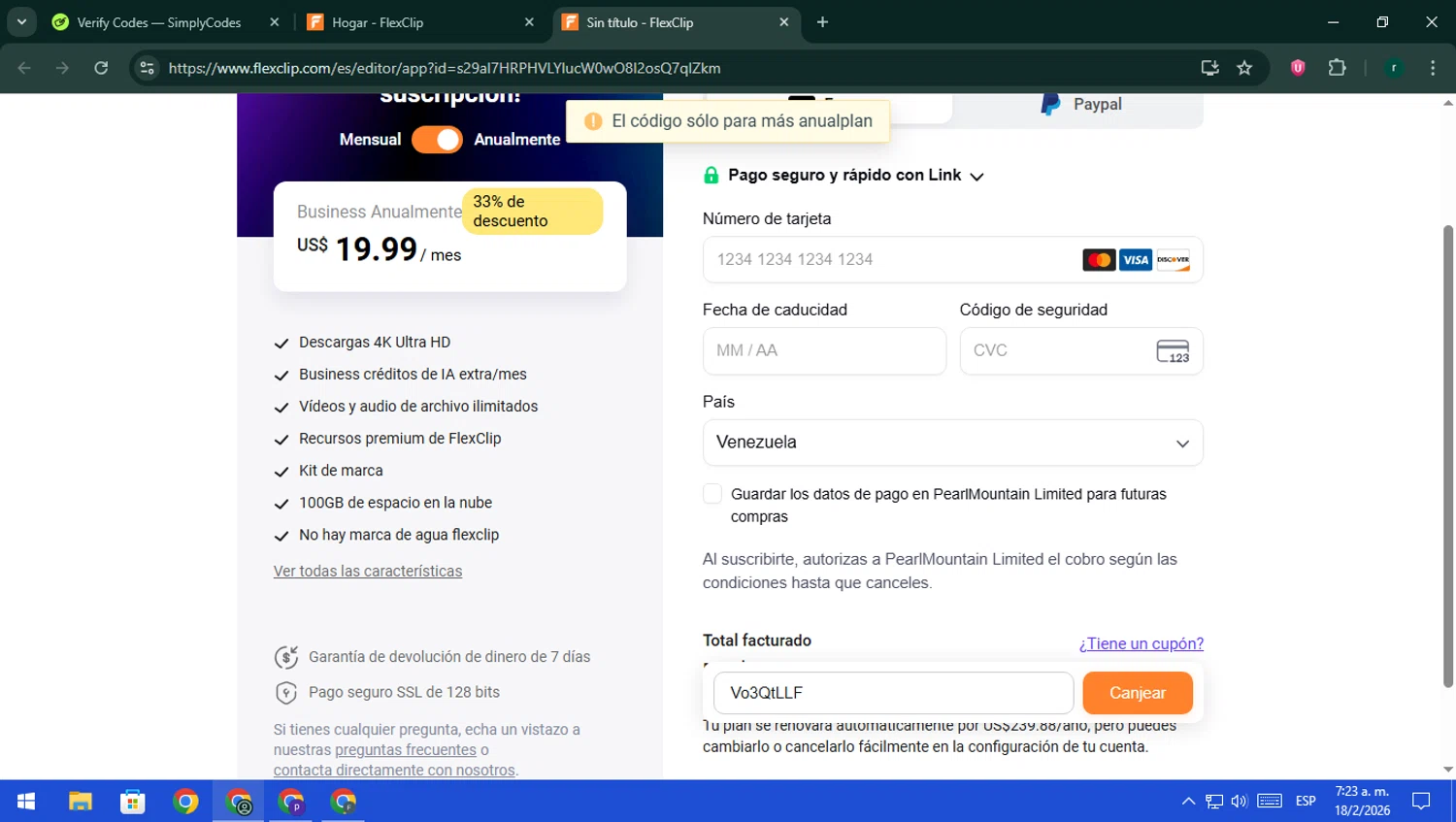
Task: Select the Paypal payment tab
Action: [1081, 105]
